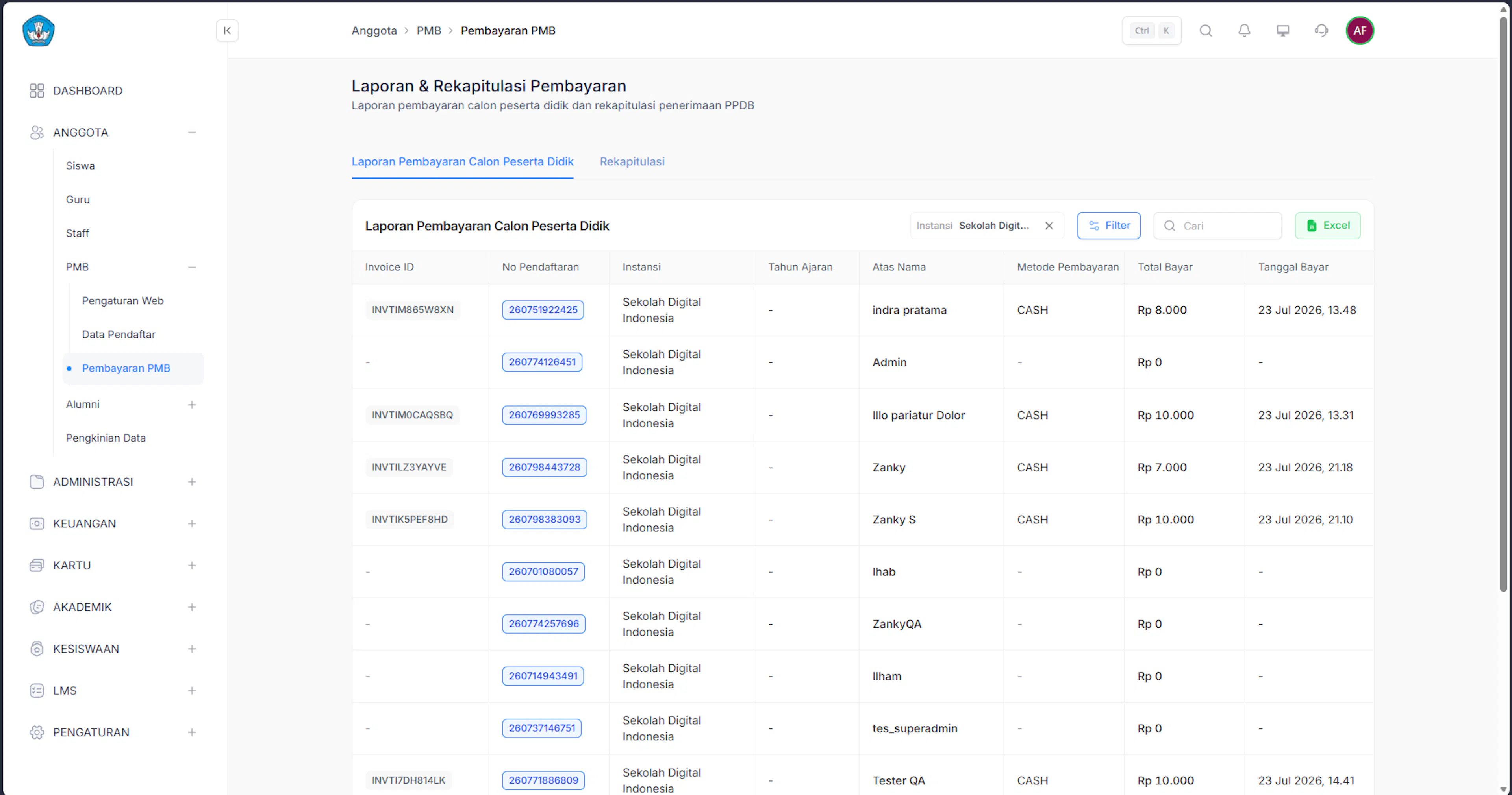Export the table with Excel button

pyautogui.click(x=1328, y=226)
